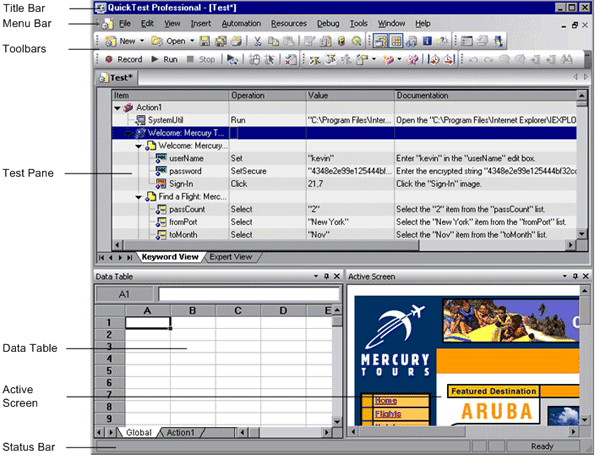Save the test with the floppy disk icon
The height and width of the screenshot is (460, 600).
(205, 41)
